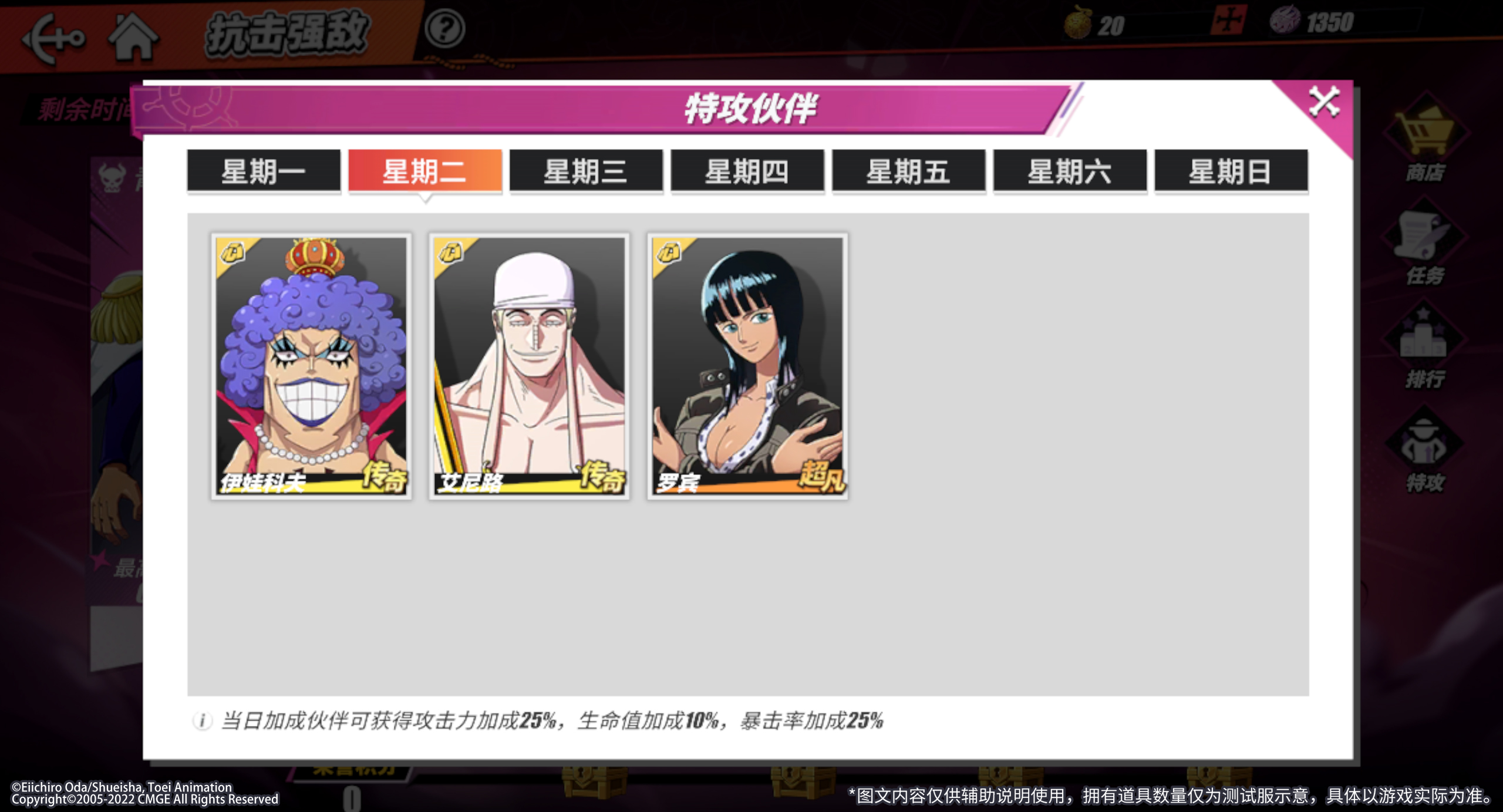The image size is (1503, 812).
Task: Click the anchor back icon
Action: coord(53,39)
